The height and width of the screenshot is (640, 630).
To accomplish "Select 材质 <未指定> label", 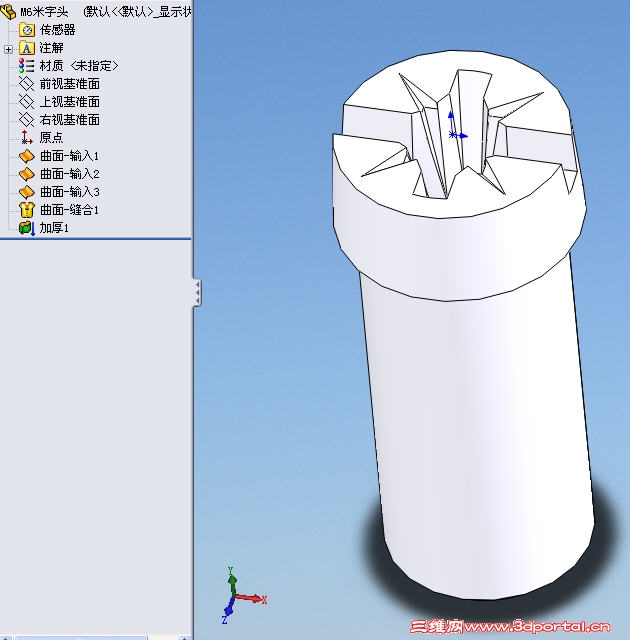I will click(x=79, y=66).
